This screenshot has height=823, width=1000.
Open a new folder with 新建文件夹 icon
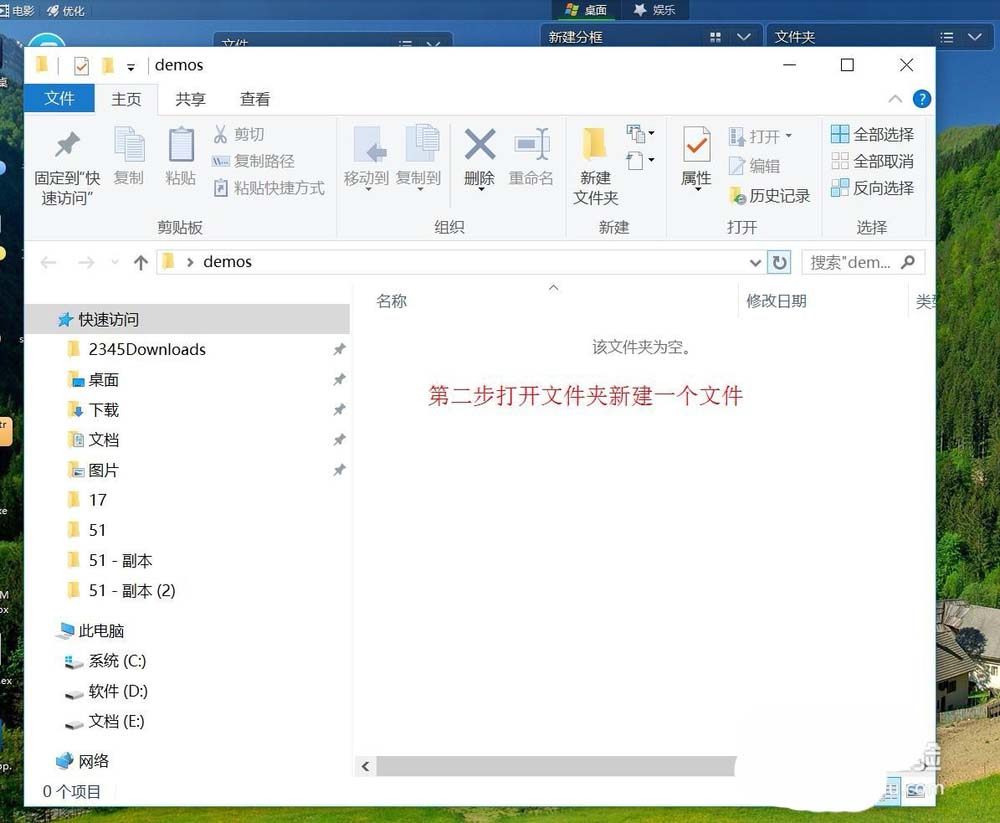point(593,160)
